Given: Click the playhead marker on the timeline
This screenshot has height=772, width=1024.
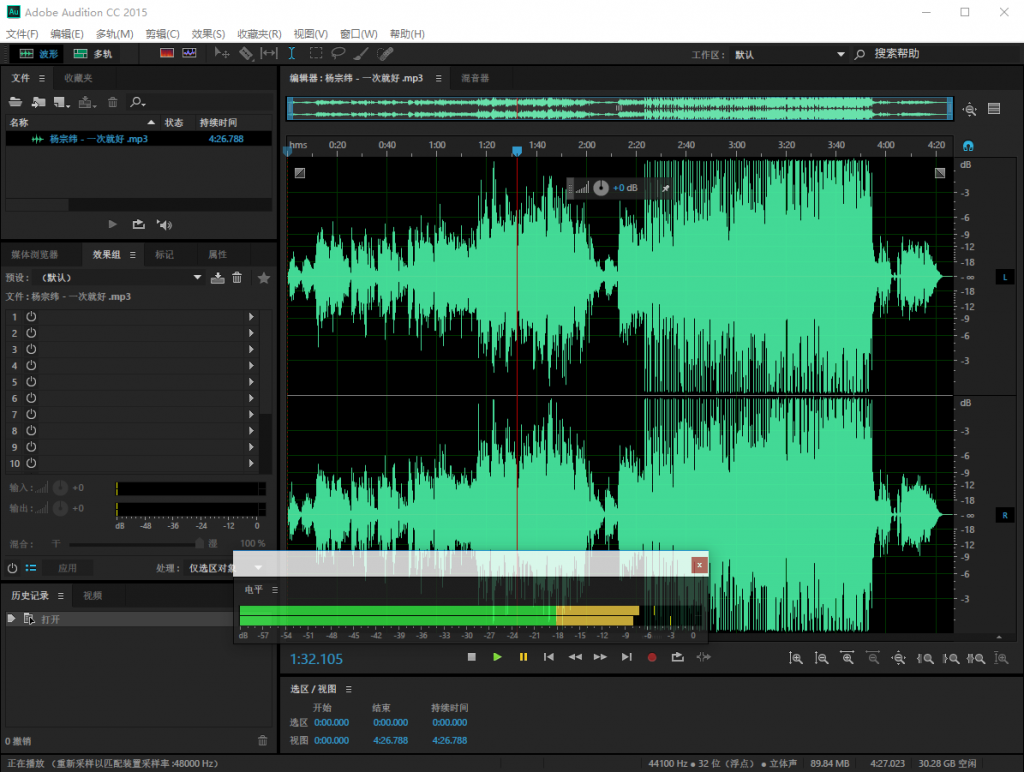Looking at the screenshot, I should click(x=517, y=151).
